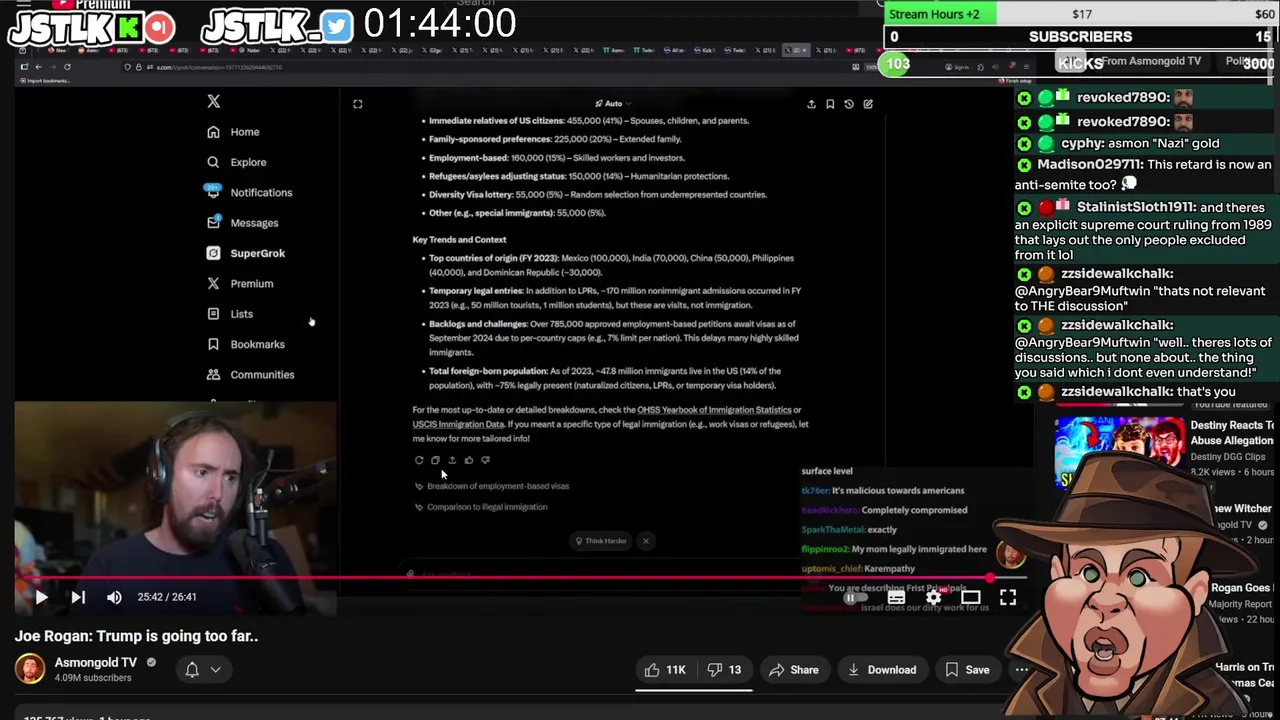The height and width of the screenshot is (720, 1280).
Task: Enter fullscreen mode
Action: [x=1008, y=597]
